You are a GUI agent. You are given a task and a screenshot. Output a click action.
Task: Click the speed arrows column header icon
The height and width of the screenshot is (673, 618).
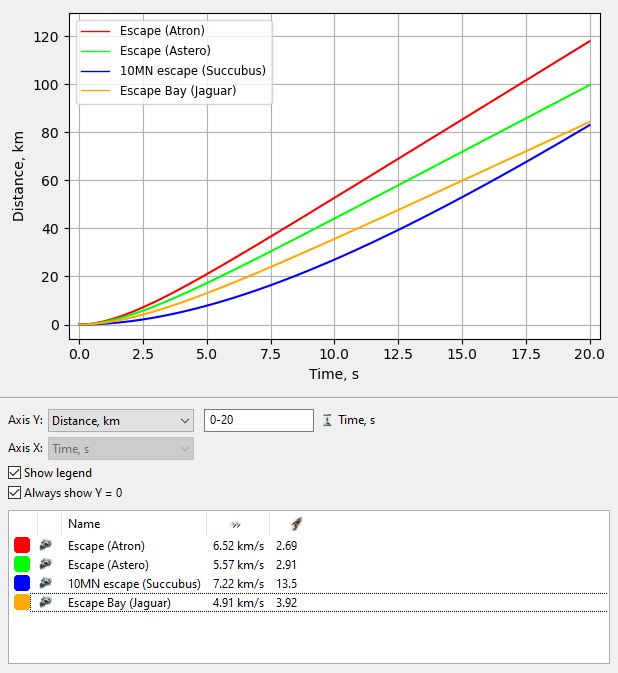tap(236, 524)
